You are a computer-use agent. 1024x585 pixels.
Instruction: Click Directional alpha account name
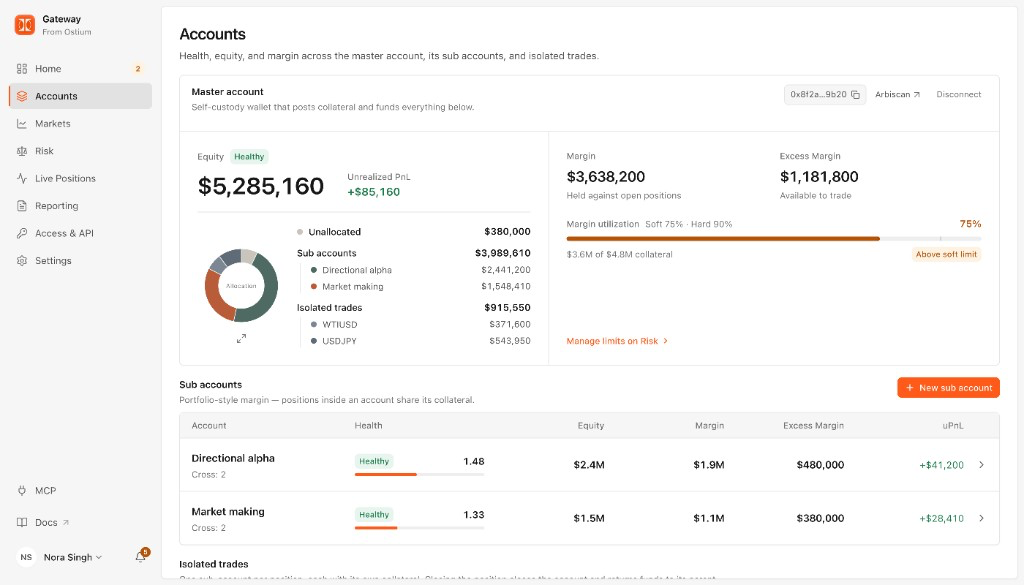click(233, 458)
